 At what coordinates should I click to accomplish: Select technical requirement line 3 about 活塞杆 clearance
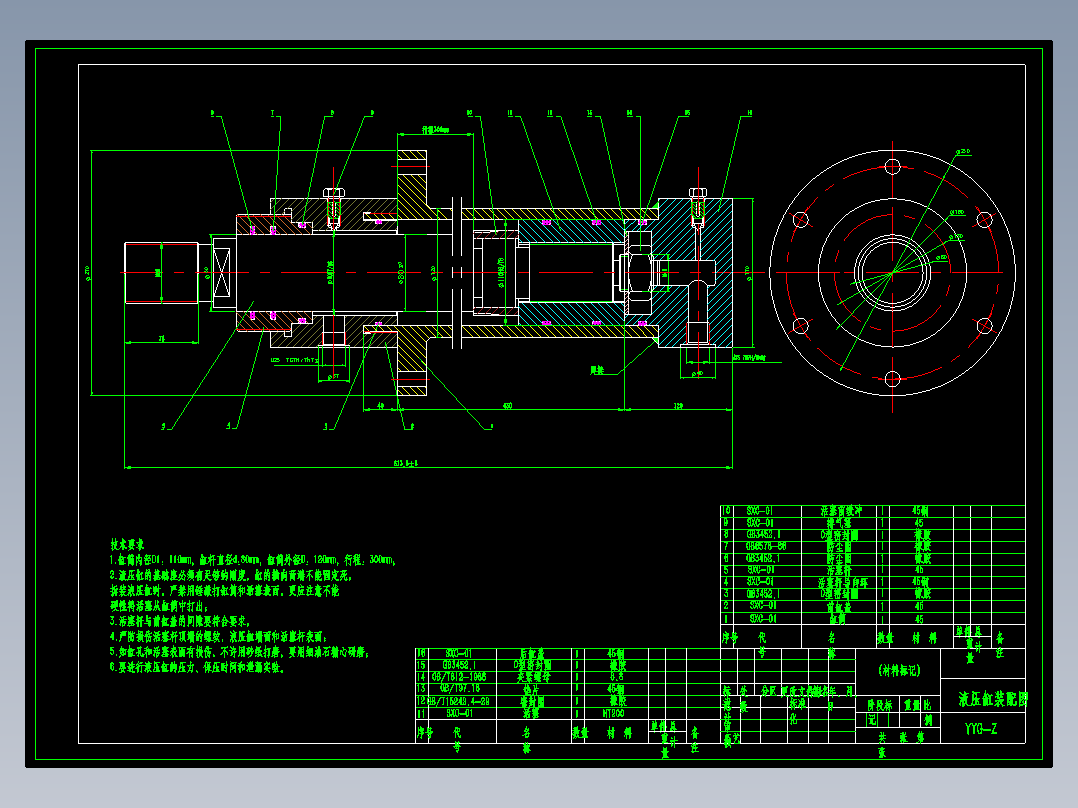tap(180, 621)
